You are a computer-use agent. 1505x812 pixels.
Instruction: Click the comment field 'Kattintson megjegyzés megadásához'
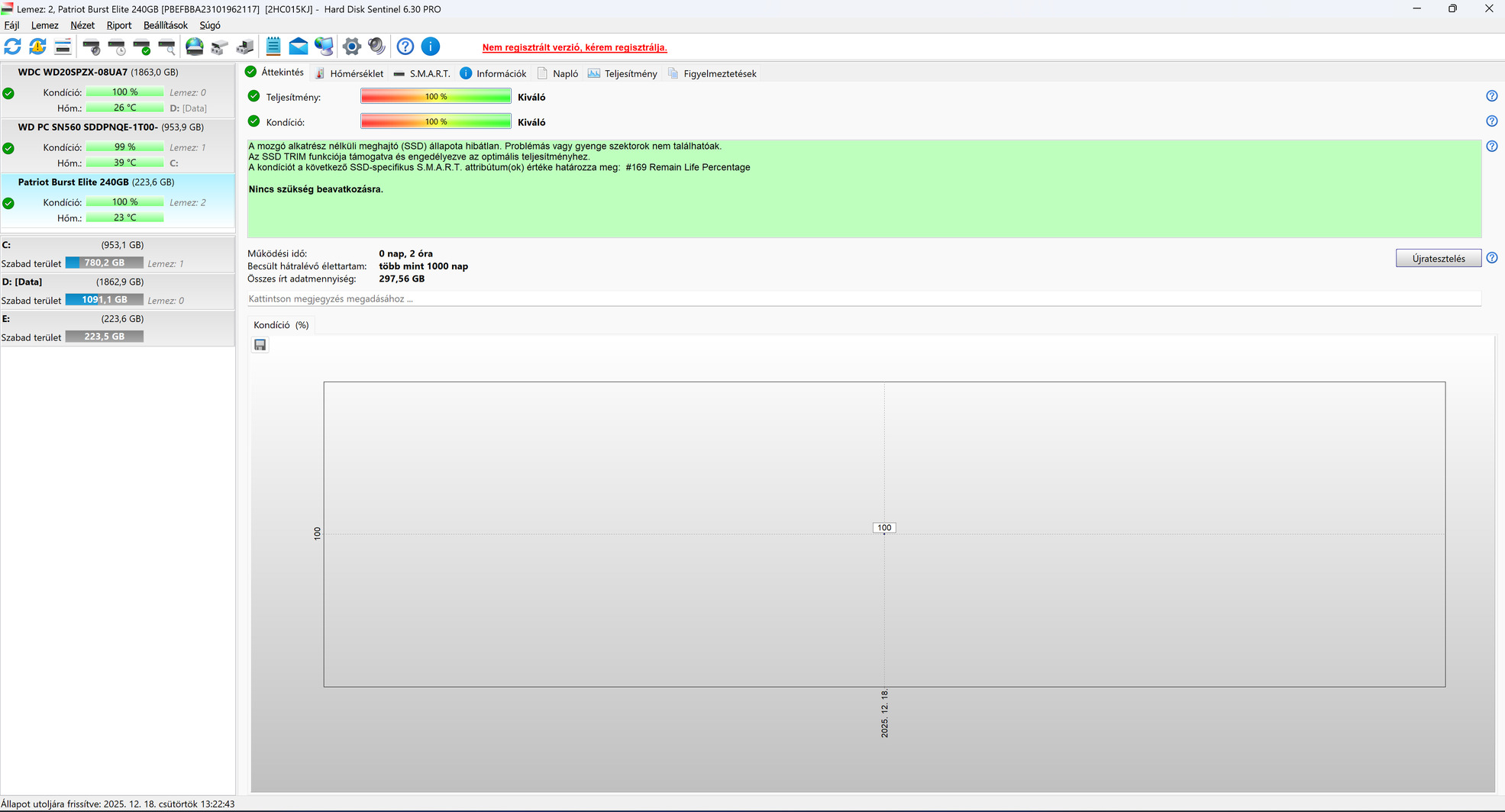[864, 298]
